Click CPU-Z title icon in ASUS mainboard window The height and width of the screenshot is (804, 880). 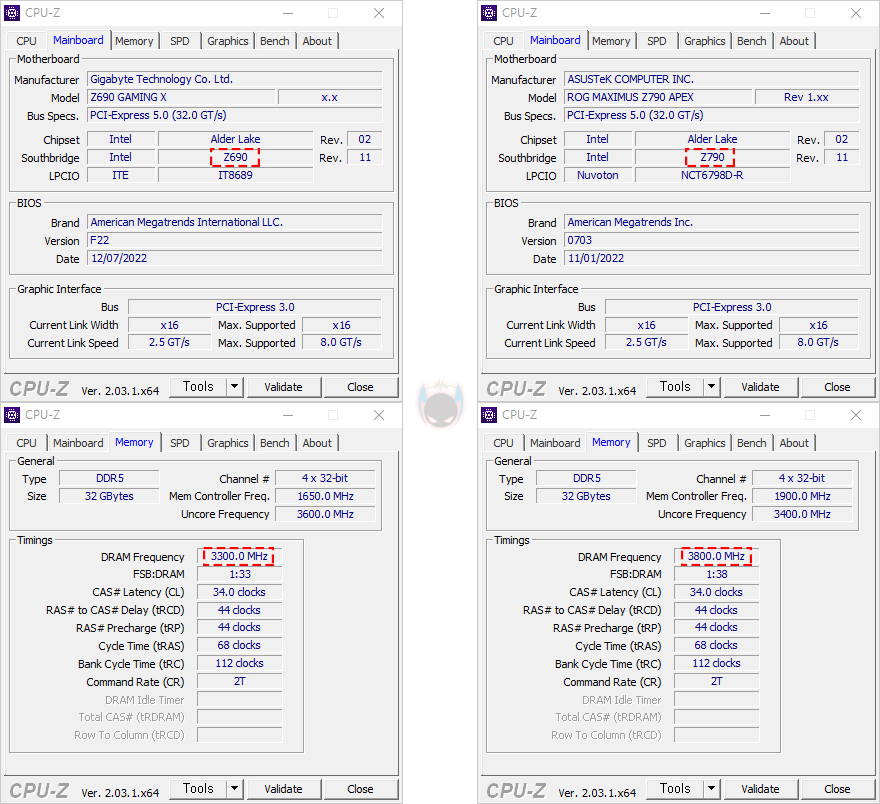point(489,13)
